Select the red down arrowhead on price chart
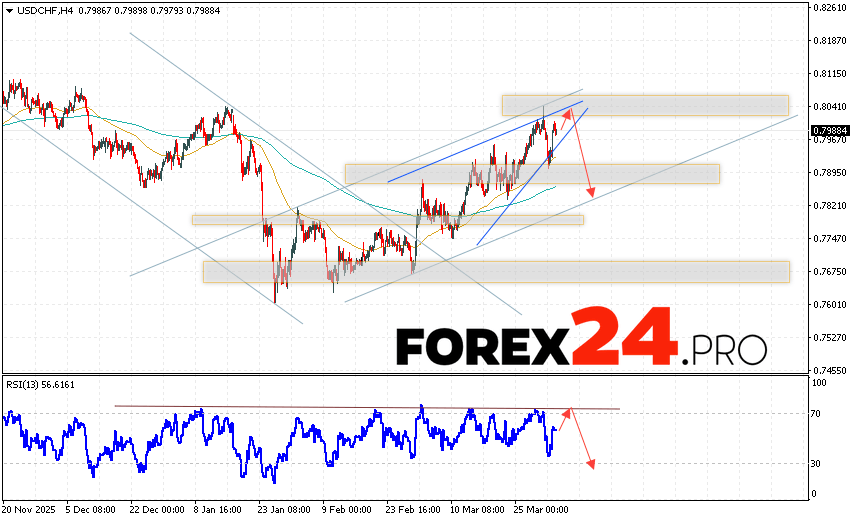The height and width of the screenshot is (521, 854). tap(591, 191)
